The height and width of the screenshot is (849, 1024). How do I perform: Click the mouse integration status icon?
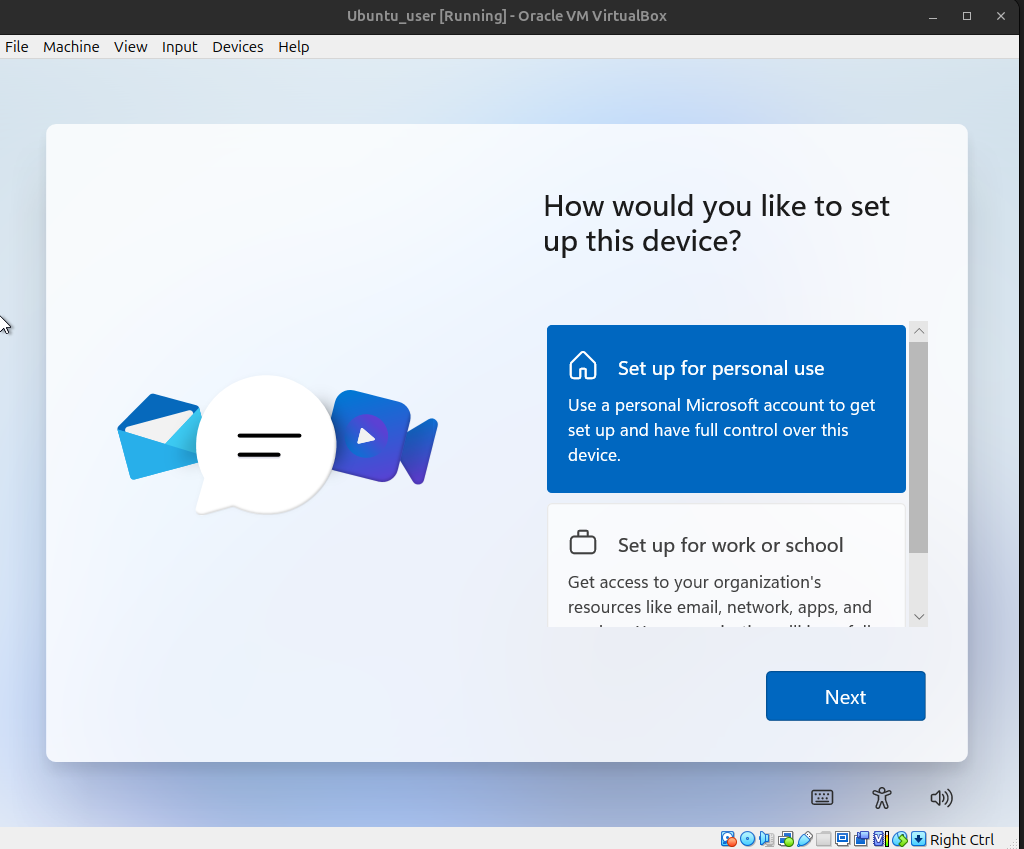tap(900, 839)
